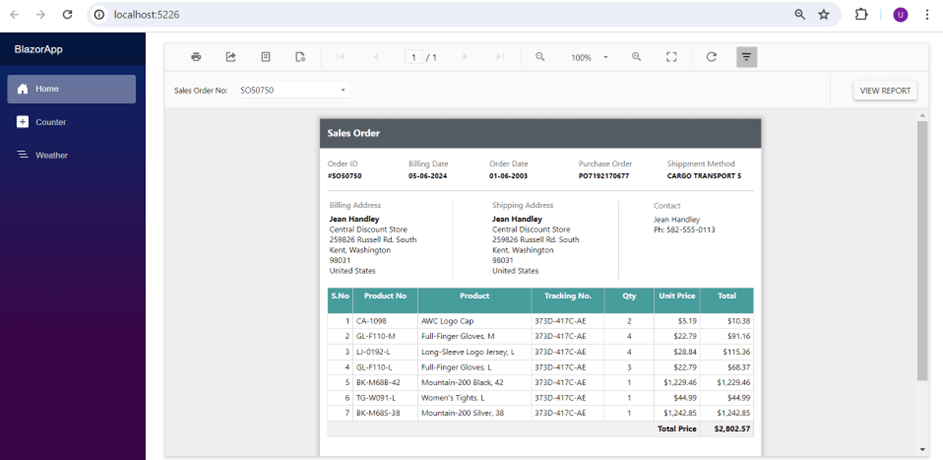Open the Home nav item

click(72, 89)
